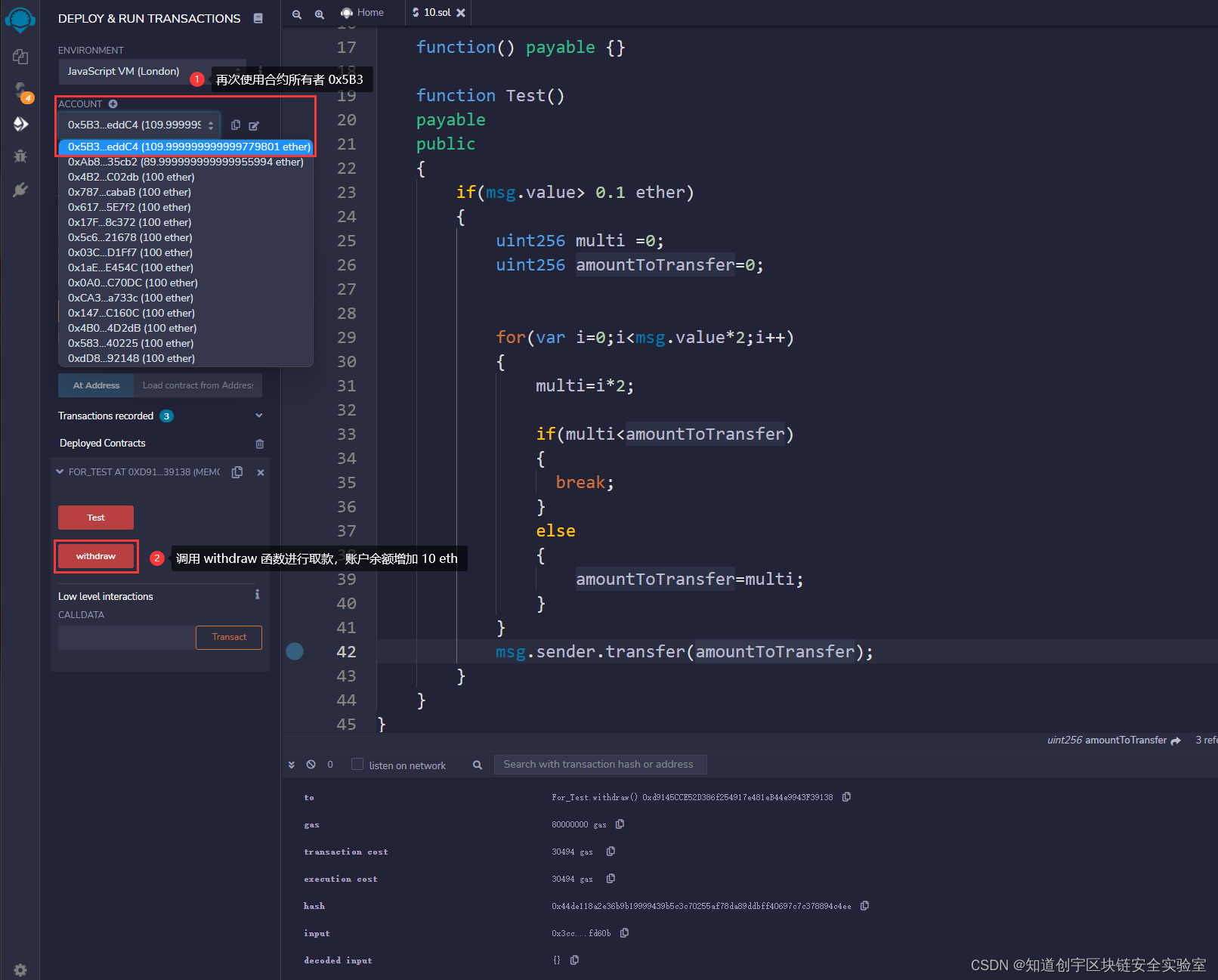
Task: Select account 0x1aE...E454C
Action: tap(187, 267)
